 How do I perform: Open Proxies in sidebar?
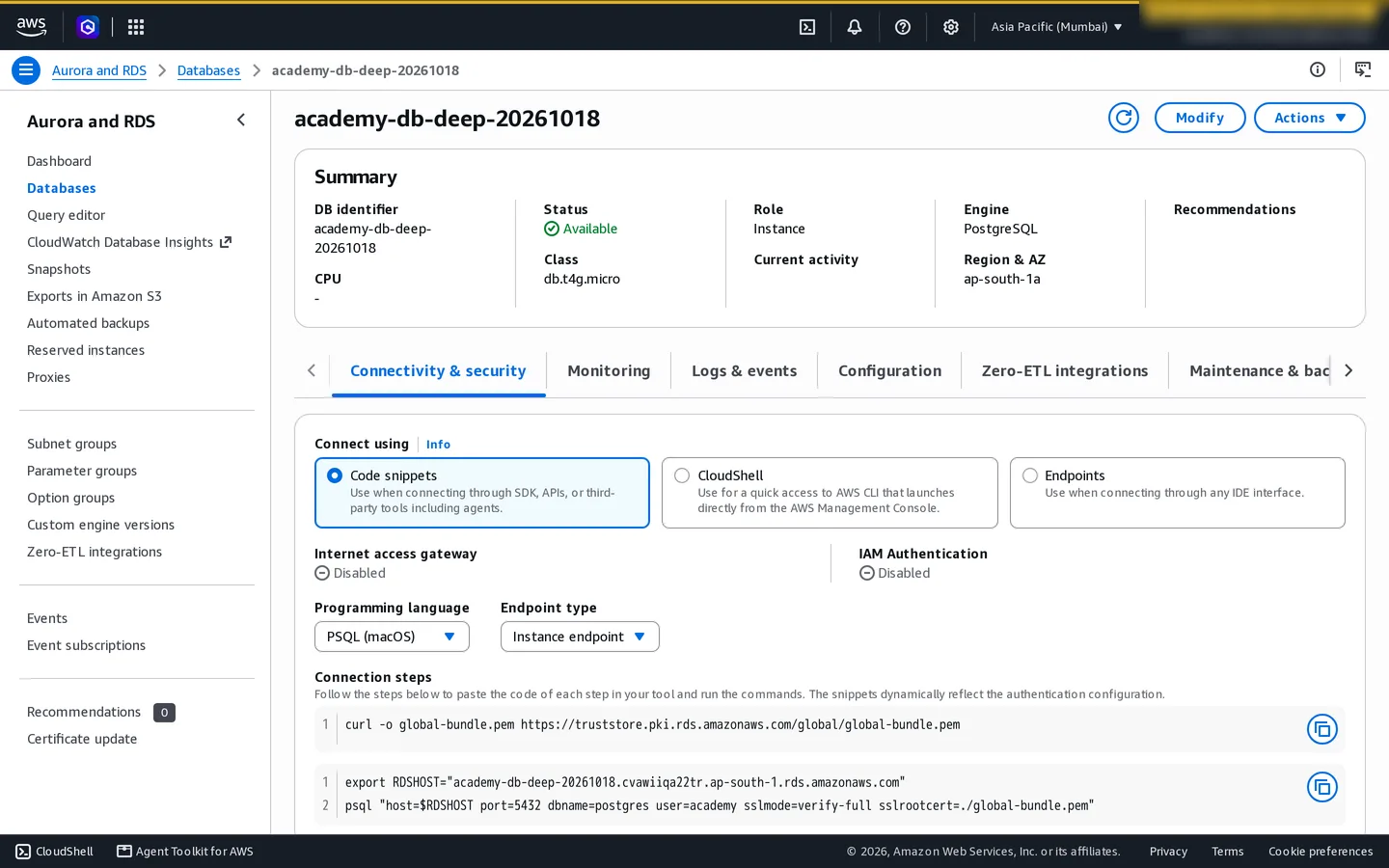click(48, 377)
